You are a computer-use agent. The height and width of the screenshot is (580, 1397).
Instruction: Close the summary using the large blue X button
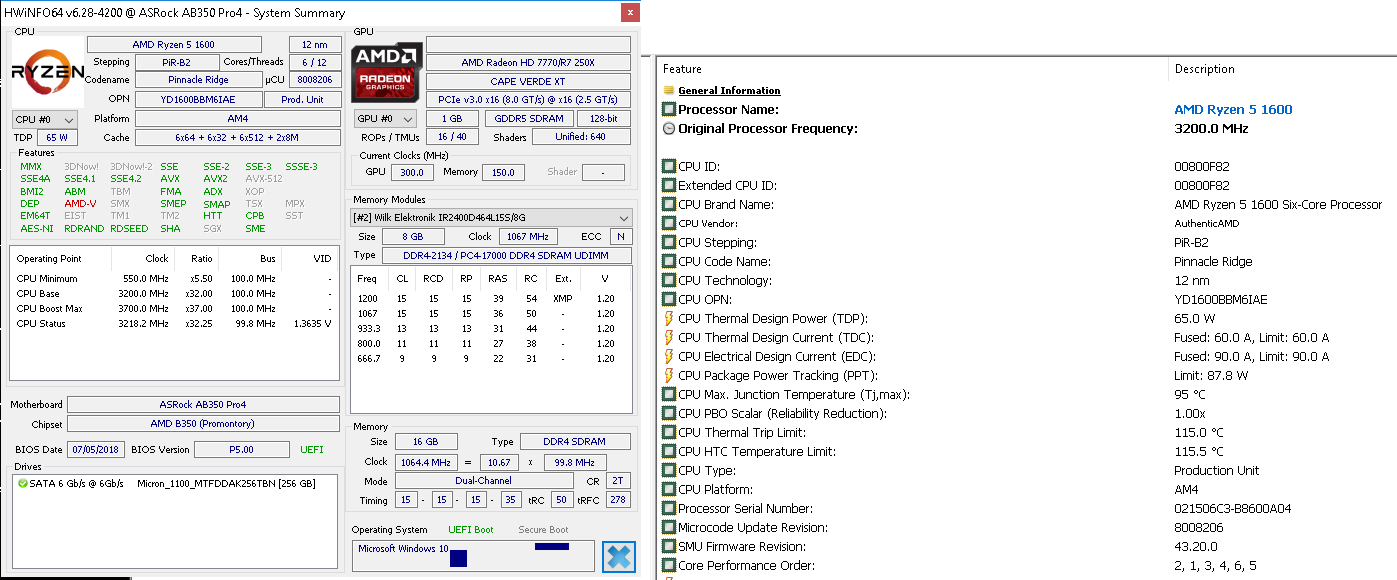pyautogui.click(x=619, y=556)
